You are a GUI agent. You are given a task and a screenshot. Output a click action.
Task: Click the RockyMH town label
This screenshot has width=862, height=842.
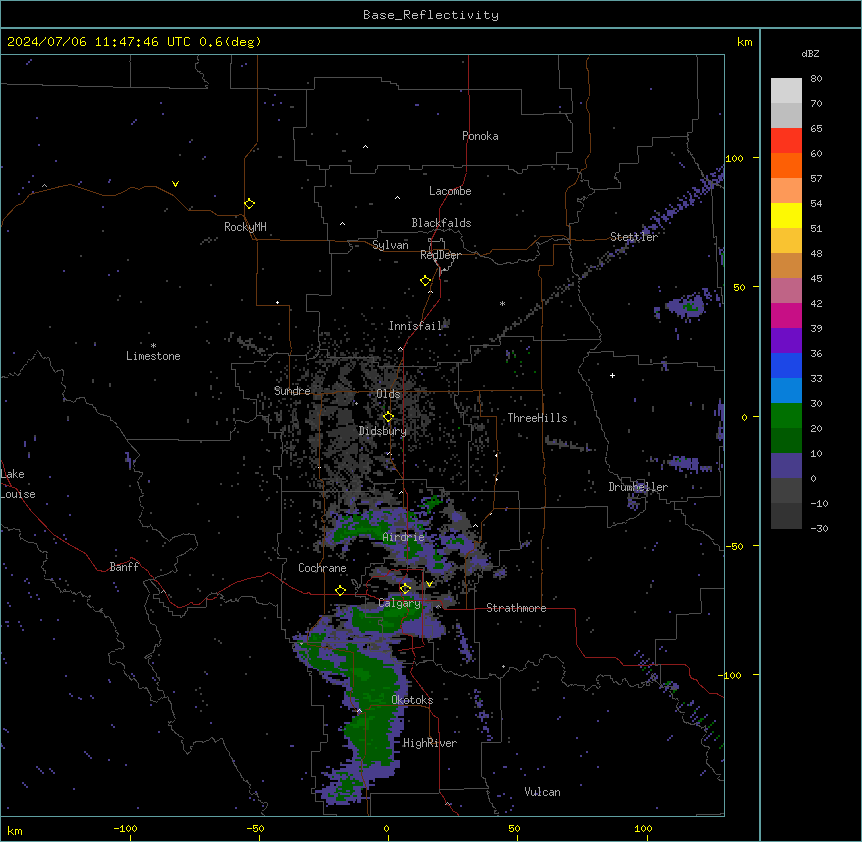245,227
